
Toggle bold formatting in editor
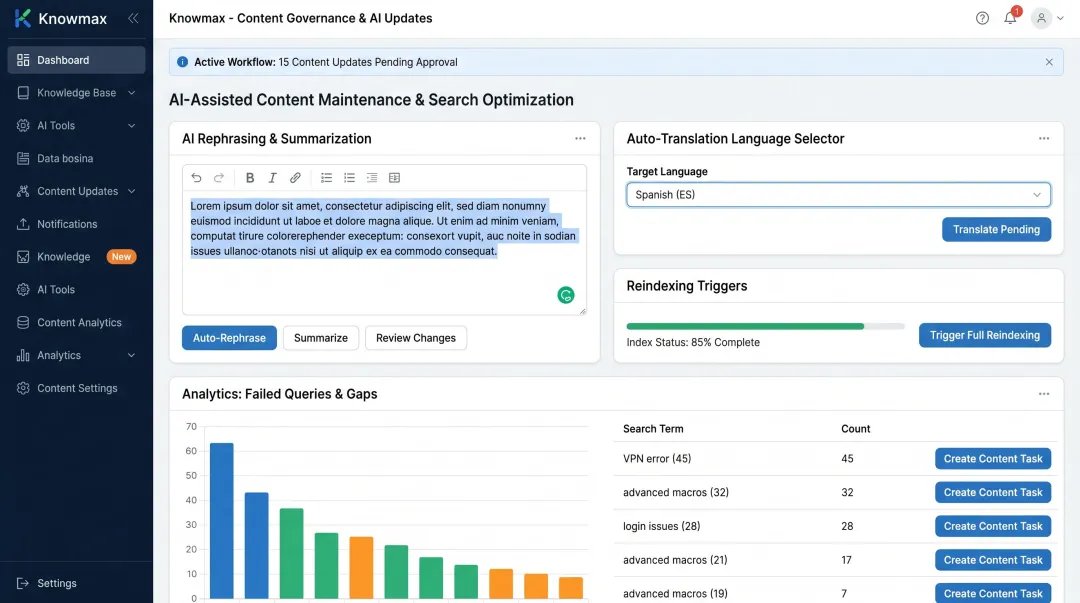click(250, 178)
